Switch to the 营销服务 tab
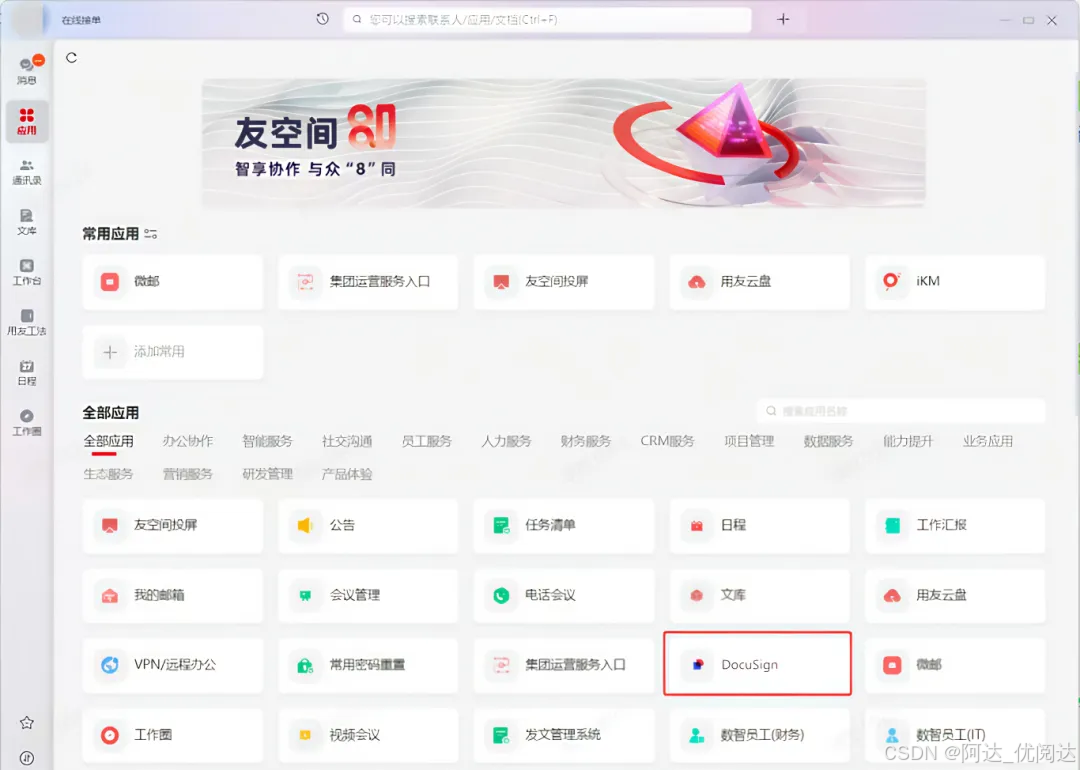Viewport: 1080px width, 770px height. pos(188,474)
